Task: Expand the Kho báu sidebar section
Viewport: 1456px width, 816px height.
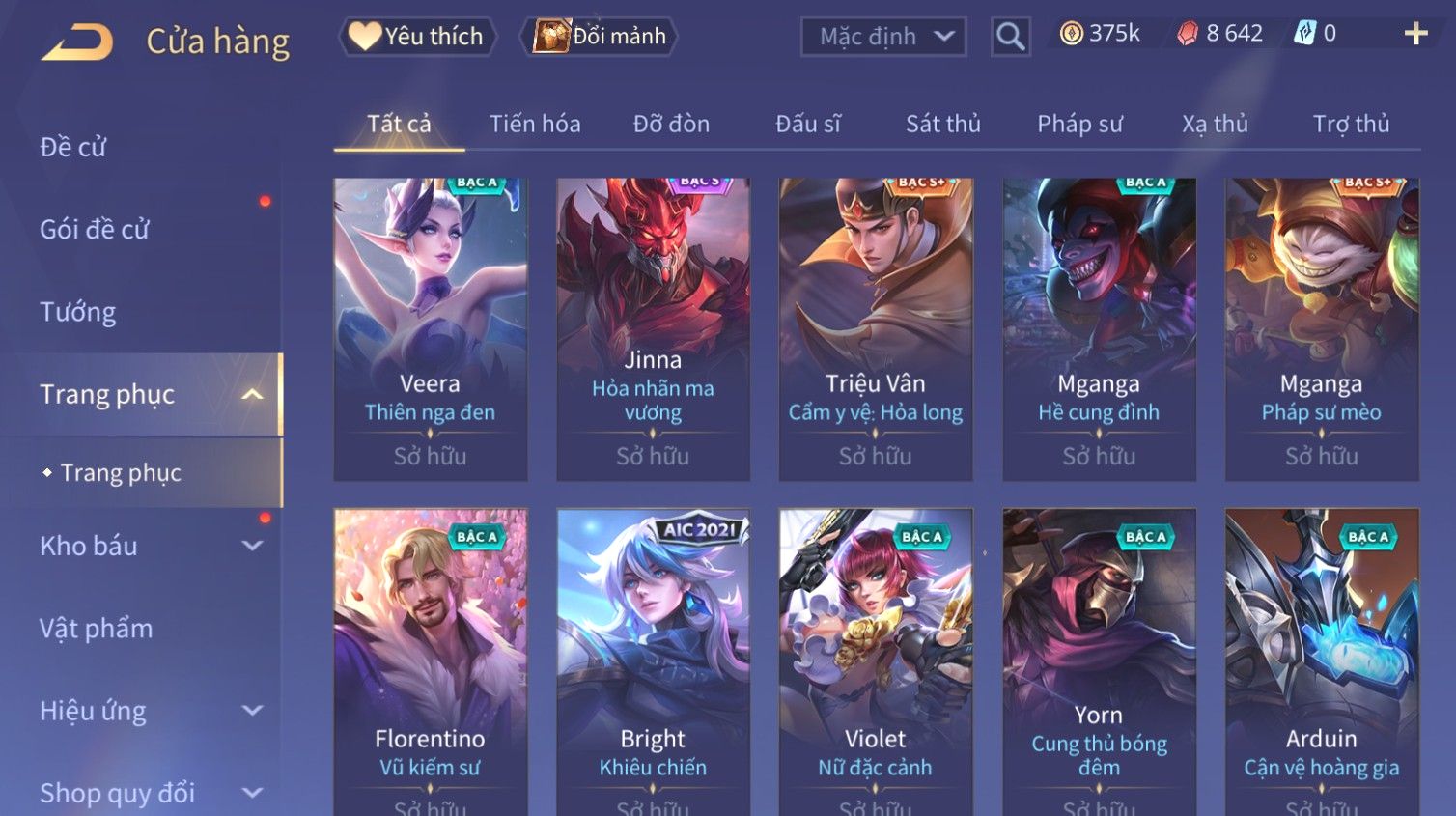Action: coord(252,546)
